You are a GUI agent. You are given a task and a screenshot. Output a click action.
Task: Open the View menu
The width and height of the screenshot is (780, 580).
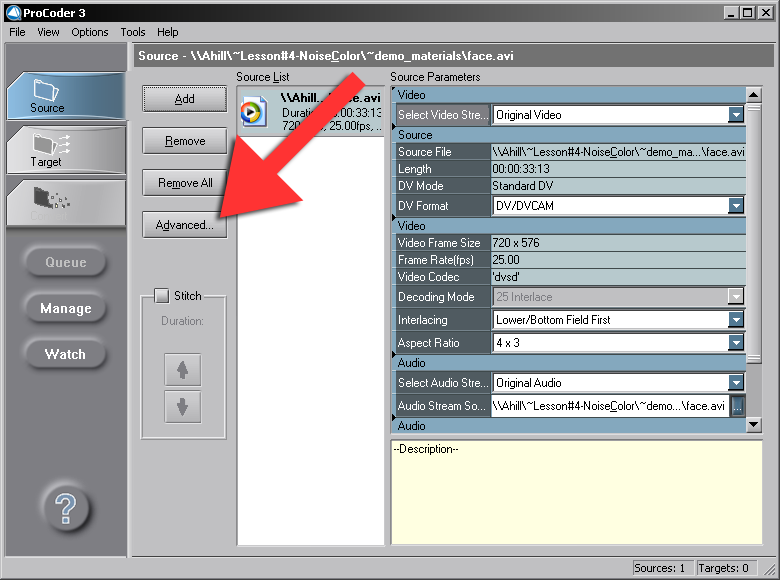pos(48,32)
